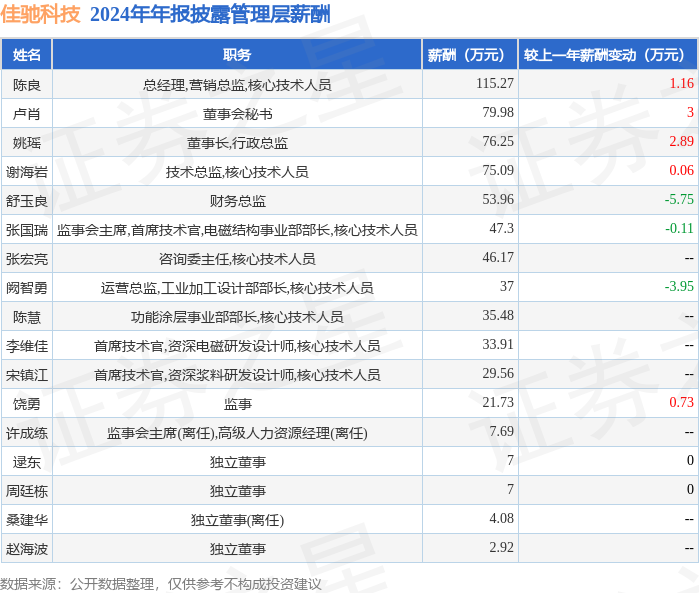Click the salary value 79.98
Screen dimensions: 699x593
tap(498, 112)
